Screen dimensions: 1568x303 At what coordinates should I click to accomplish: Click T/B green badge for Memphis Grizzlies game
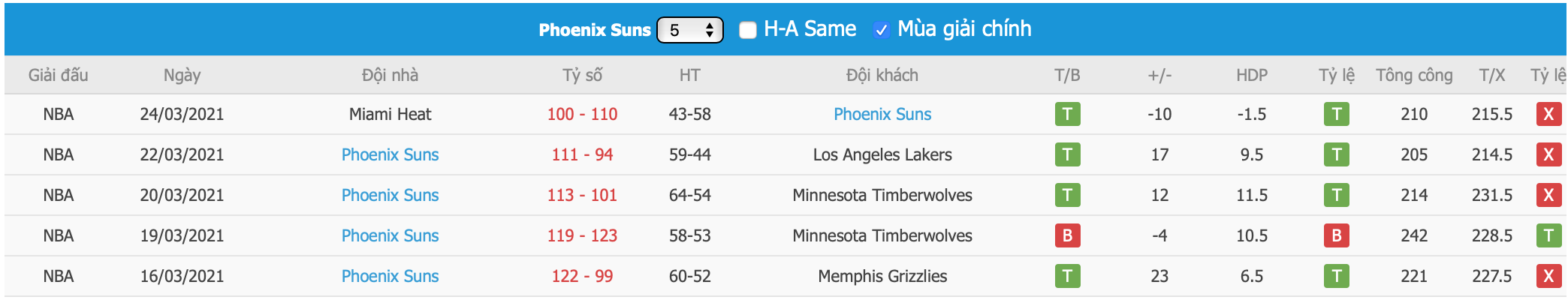1067,276
